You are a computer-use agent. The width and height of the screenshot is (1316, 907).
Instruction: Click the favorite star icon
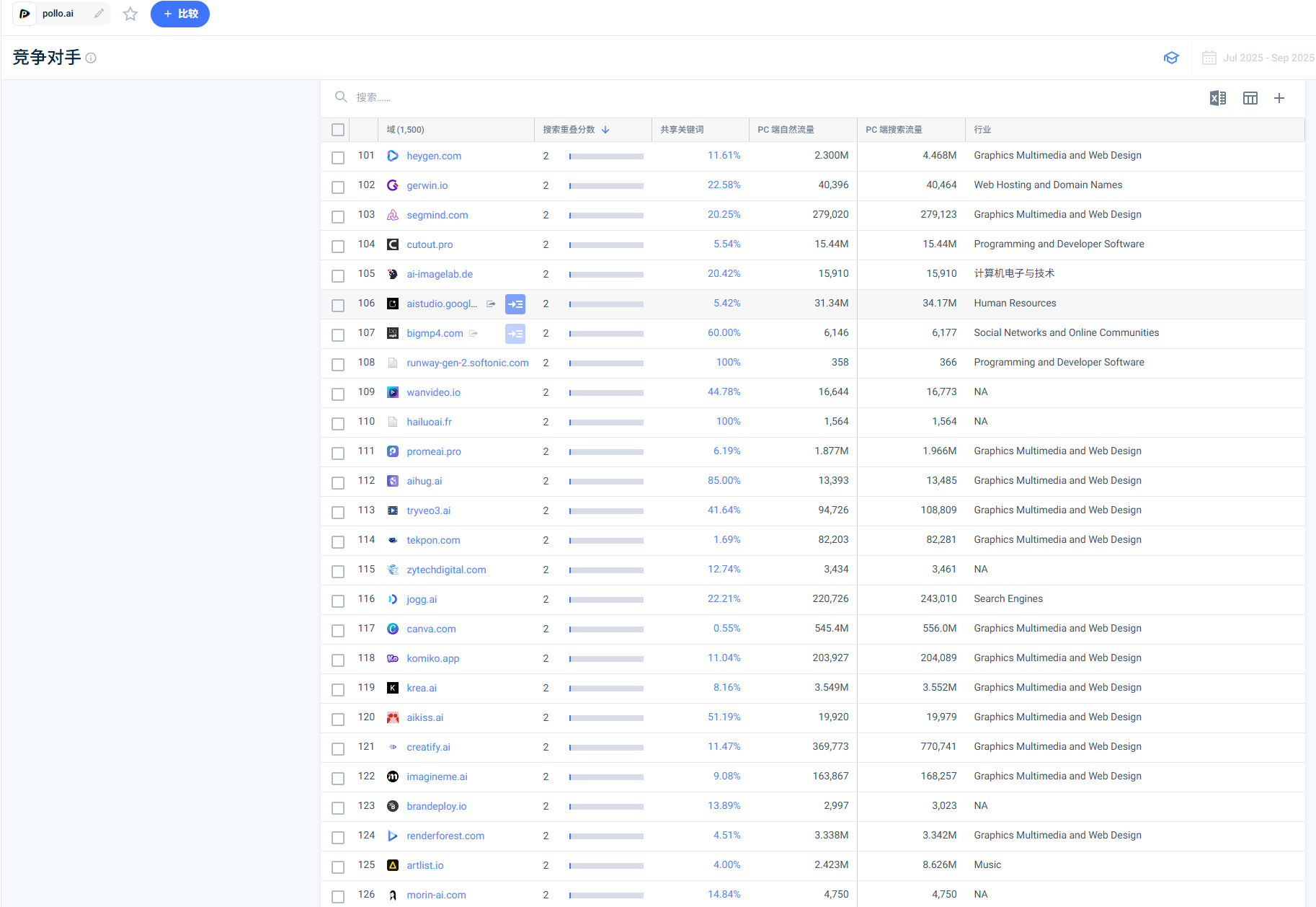(130, 14)
